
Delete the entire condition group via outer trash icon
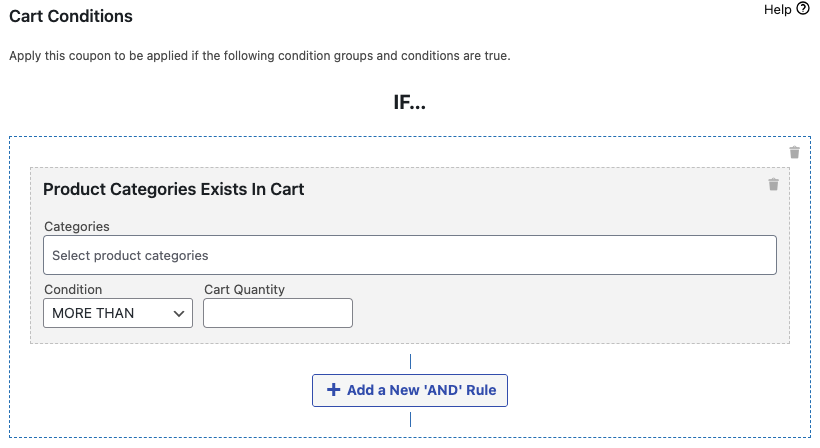[794, 152]
